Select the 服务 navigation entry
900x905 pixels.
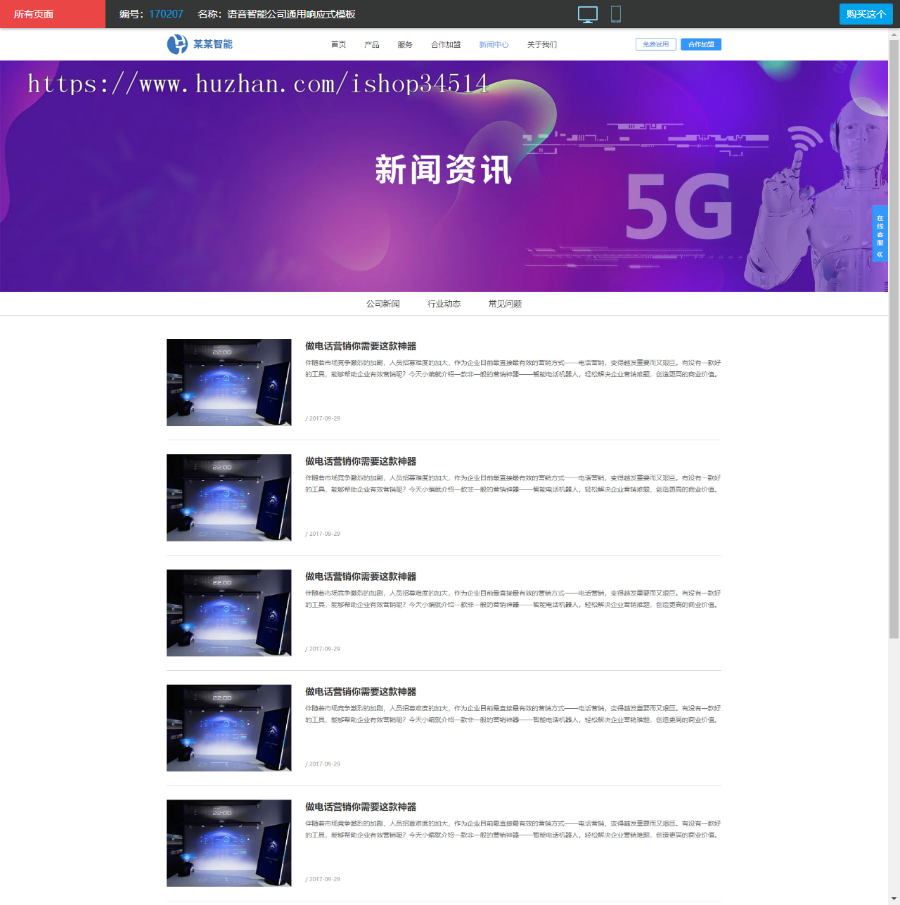tap(404, 44)
